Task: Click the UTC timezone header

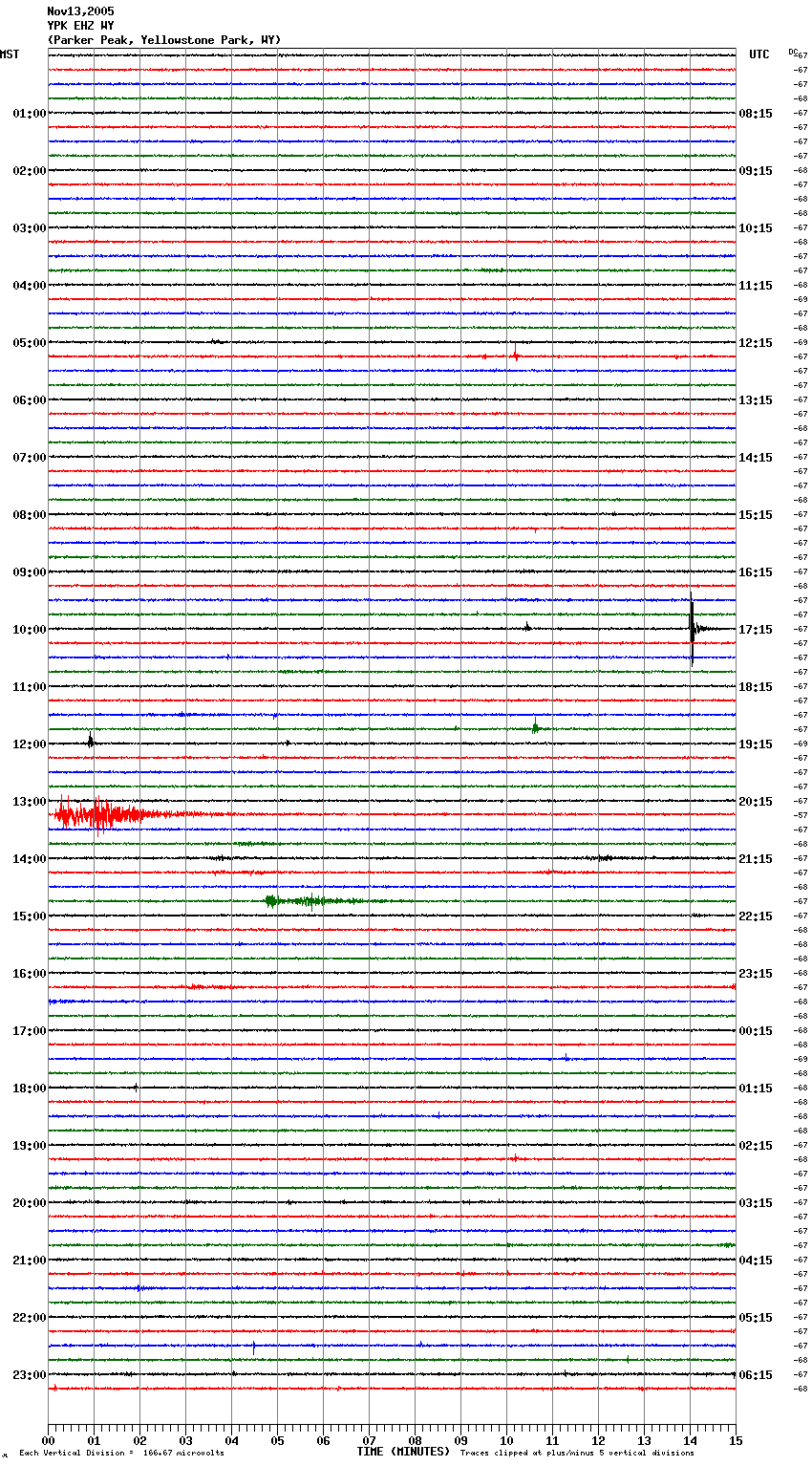Action: click(759, 54)
